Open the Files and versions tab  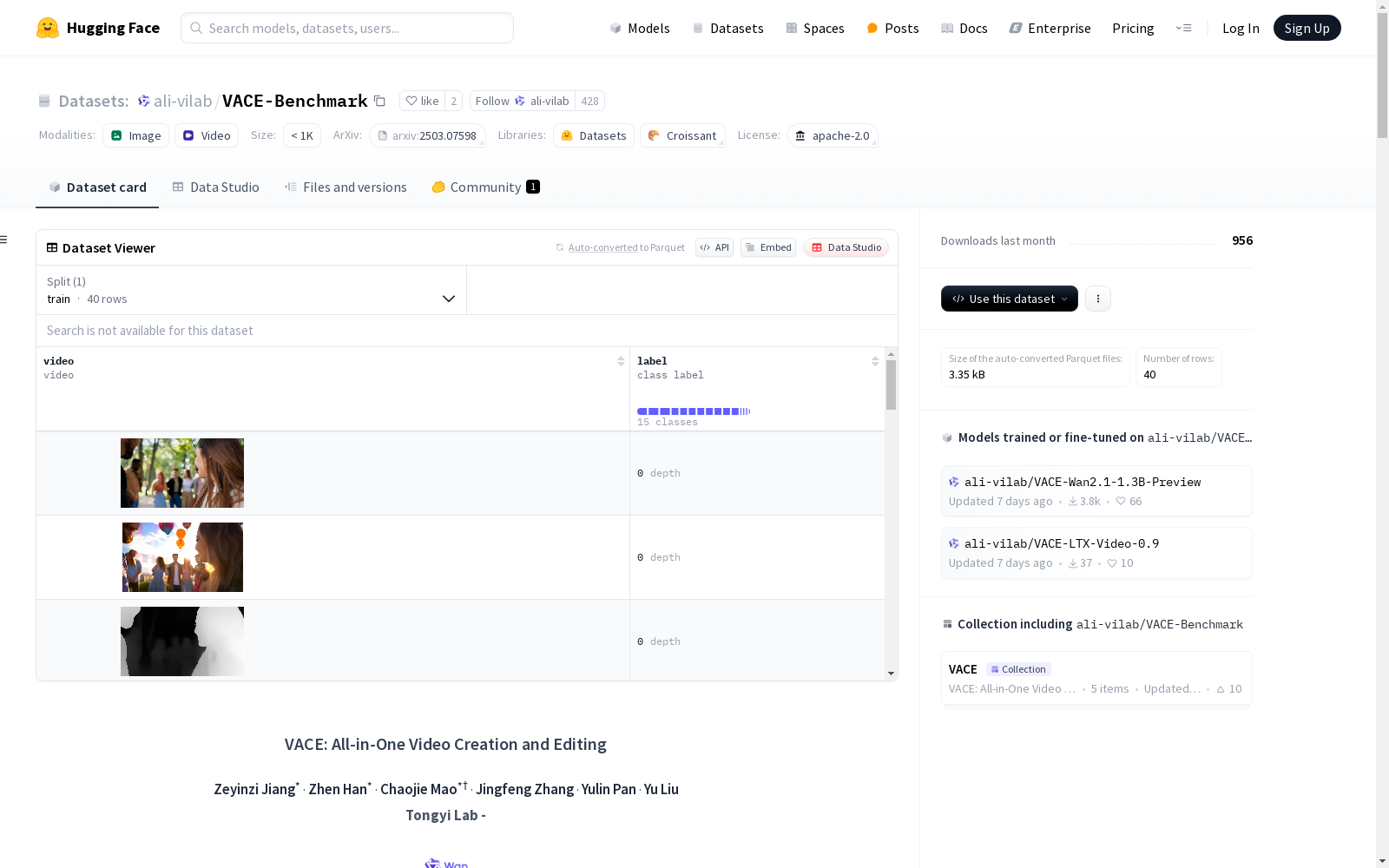click(x=346, y=187)
